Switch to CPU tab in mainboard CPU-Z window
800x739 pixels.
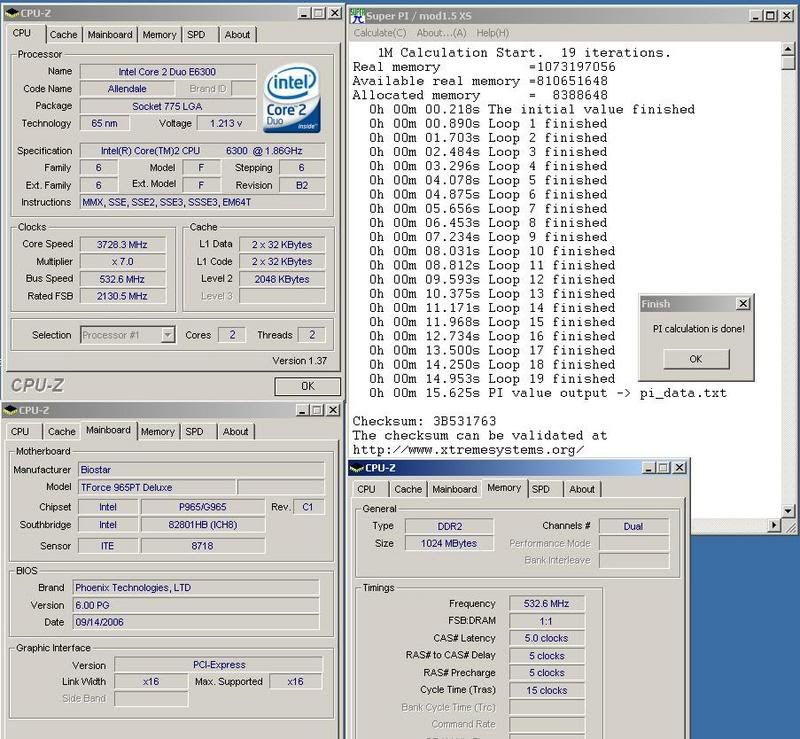[20, 432]
